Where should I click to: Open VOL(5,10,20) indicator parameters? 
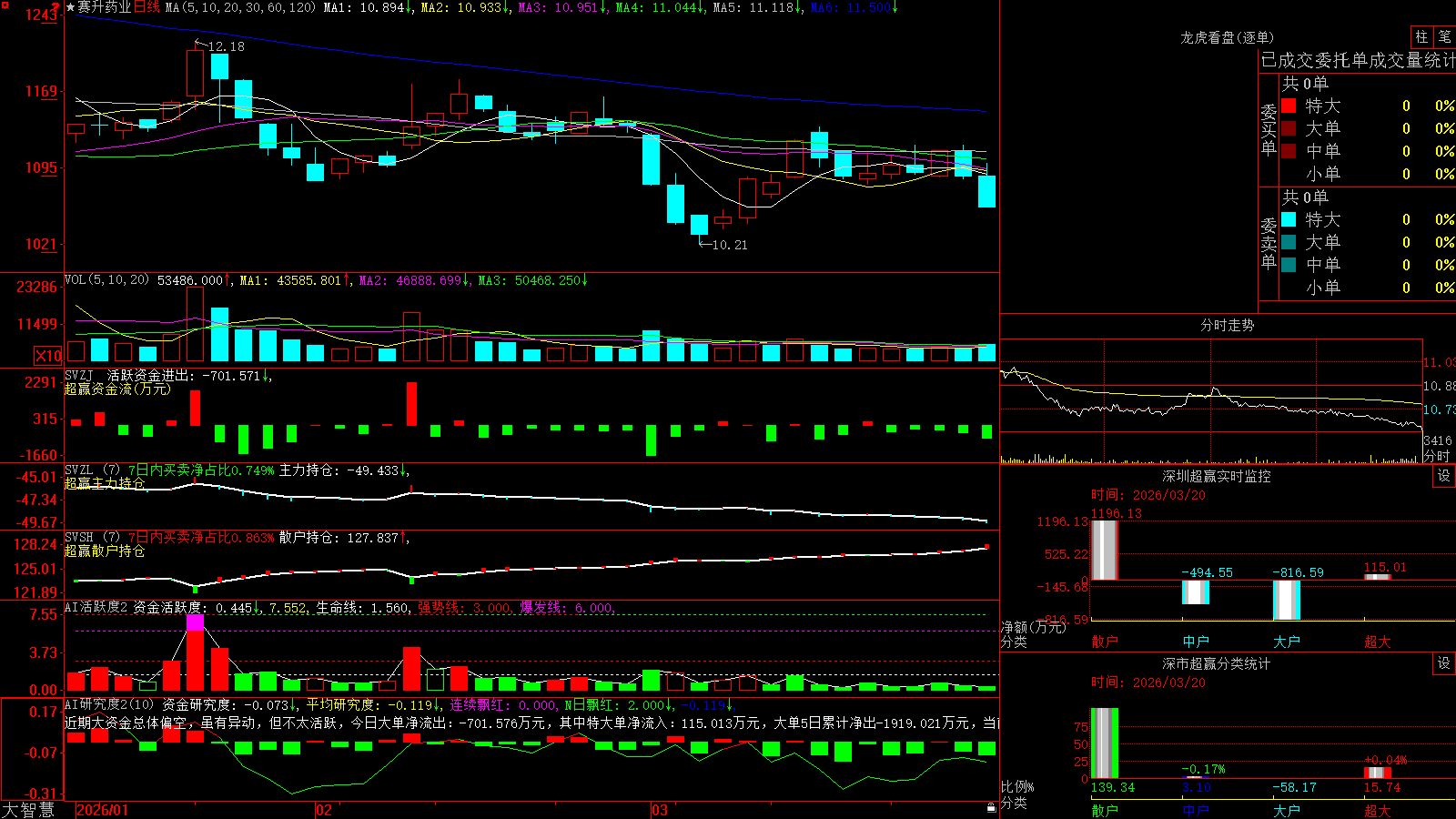click(106, 280)
